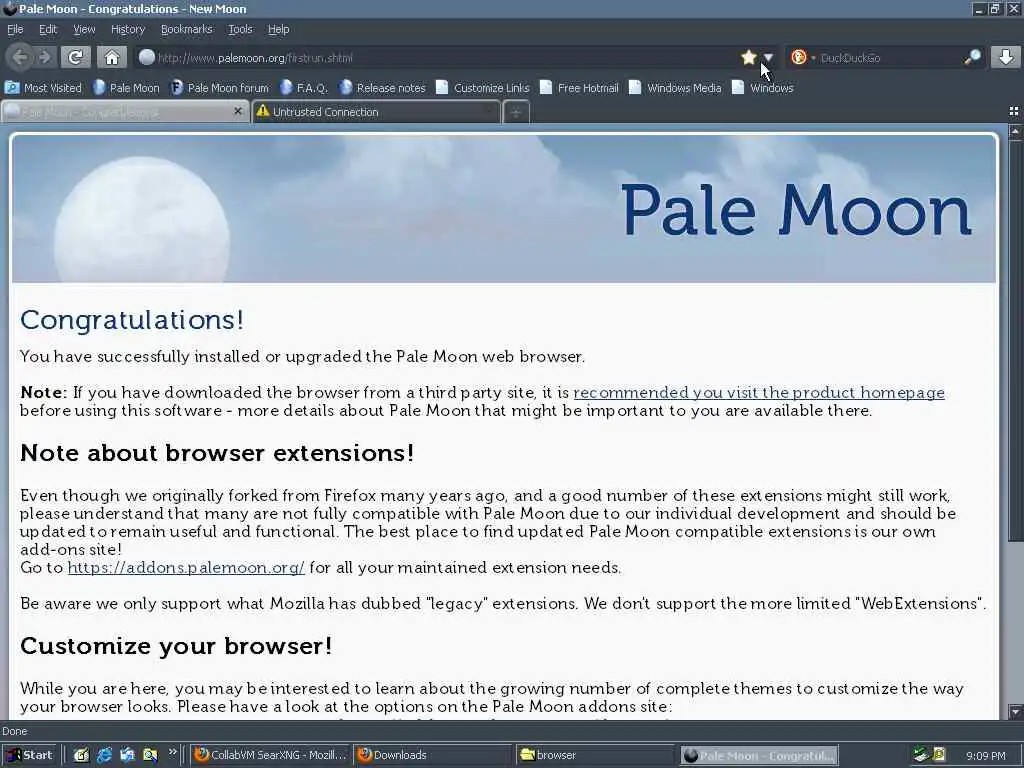This screenshot has height=768, width=1024.
Task: Switch to the Untrusted Connection tab
Action: coord(376,112)
